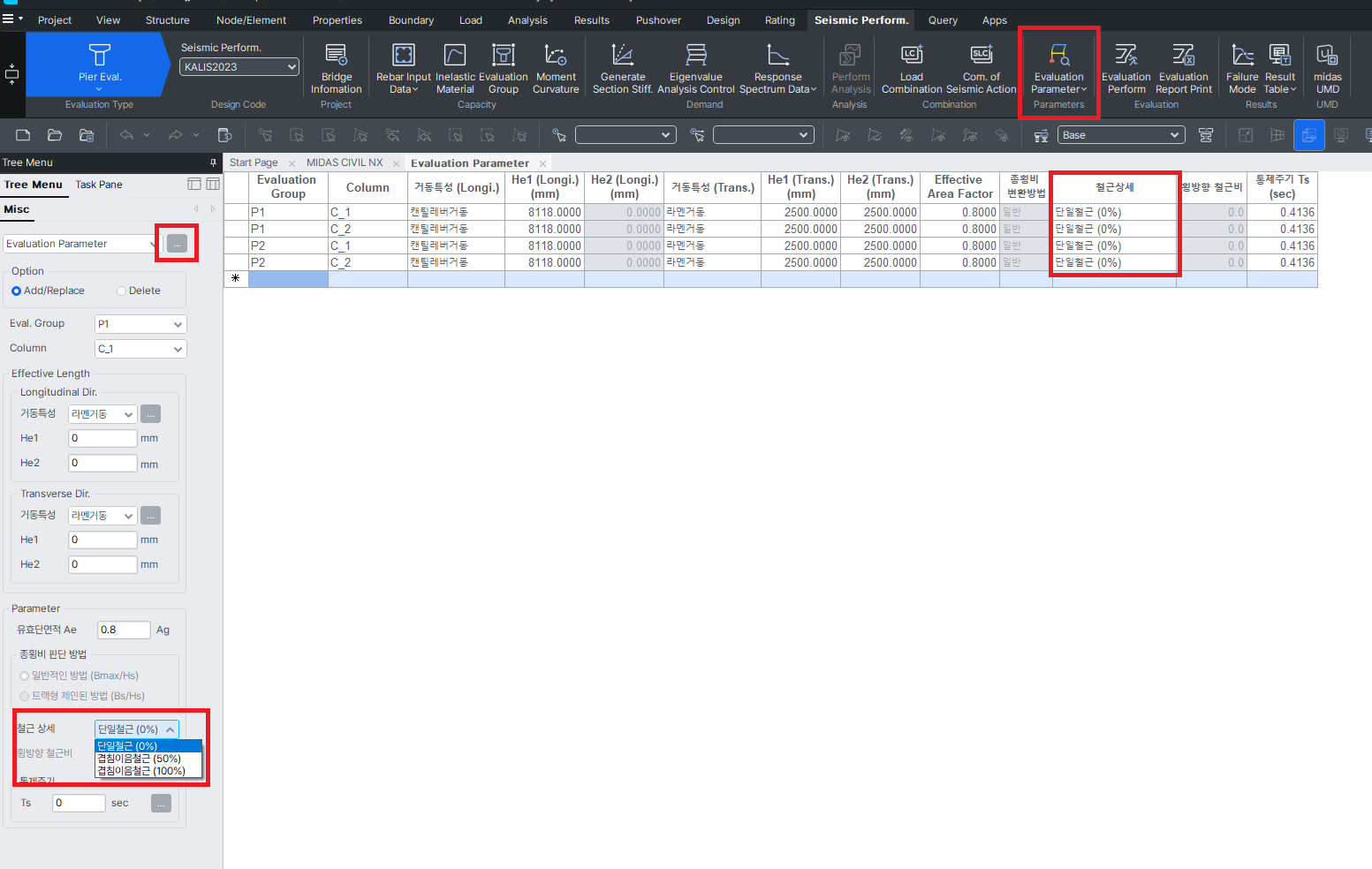
Task: Click the Ts input field
Action: click(x=79, y=803)
